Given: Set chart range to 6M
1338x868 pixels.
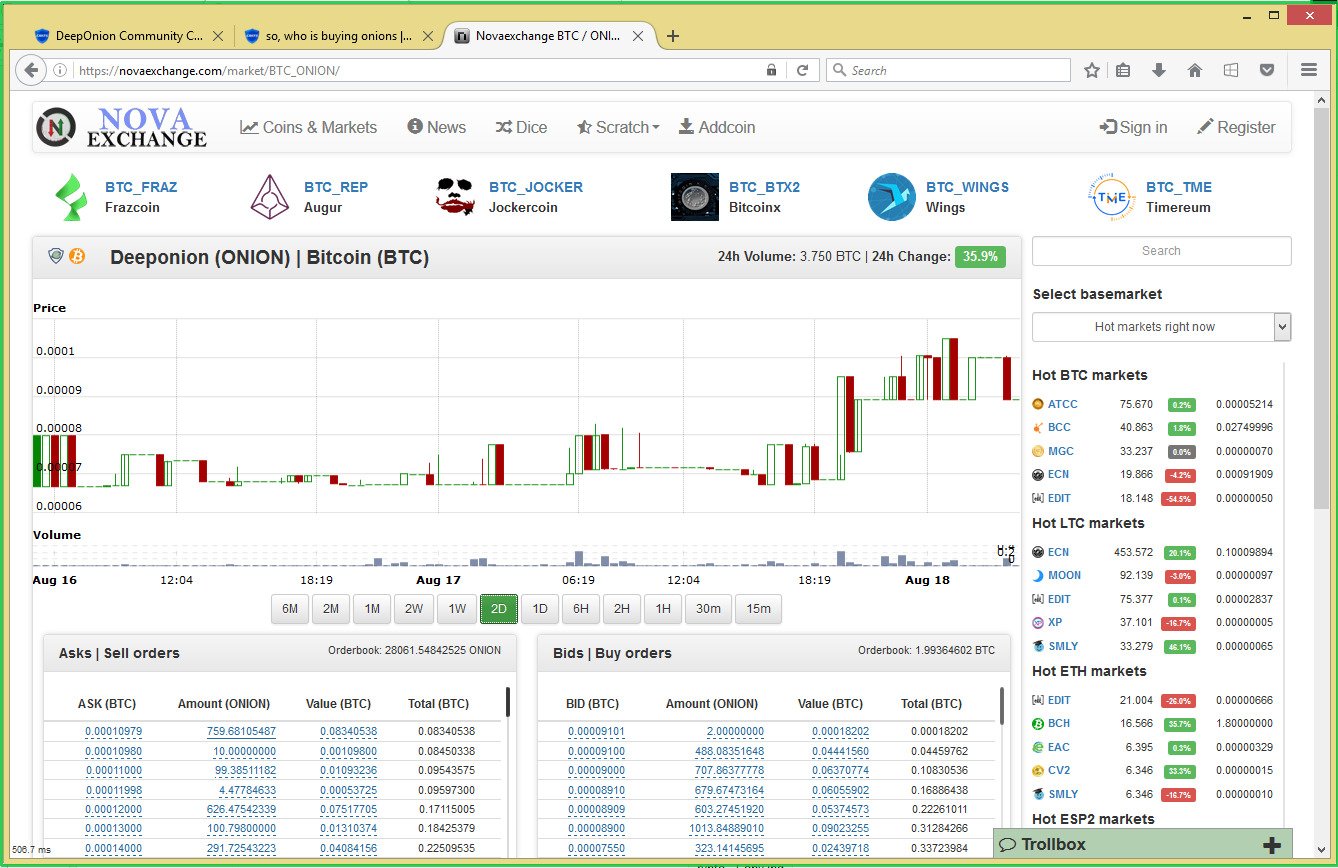Looking at the screenshot, I should click(290, 609).
